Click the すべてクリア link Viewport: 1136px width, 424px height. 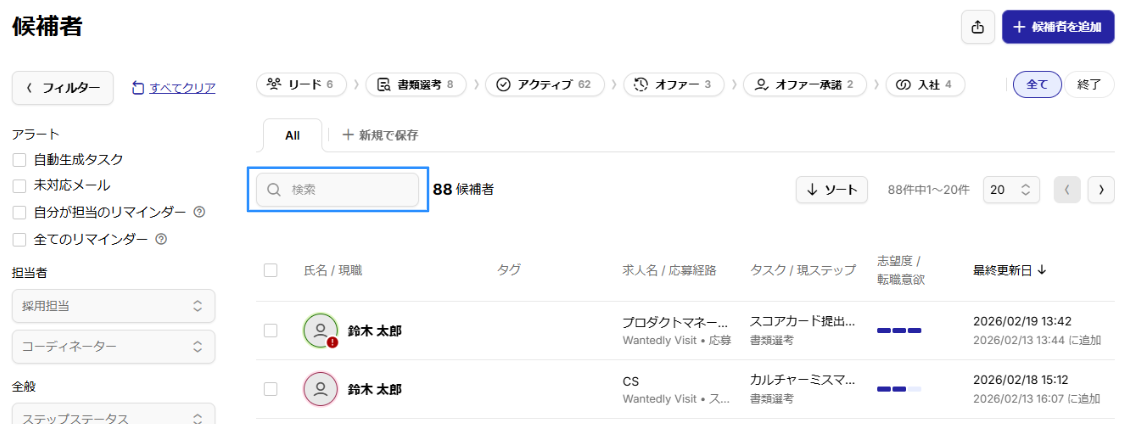[182, 88]
